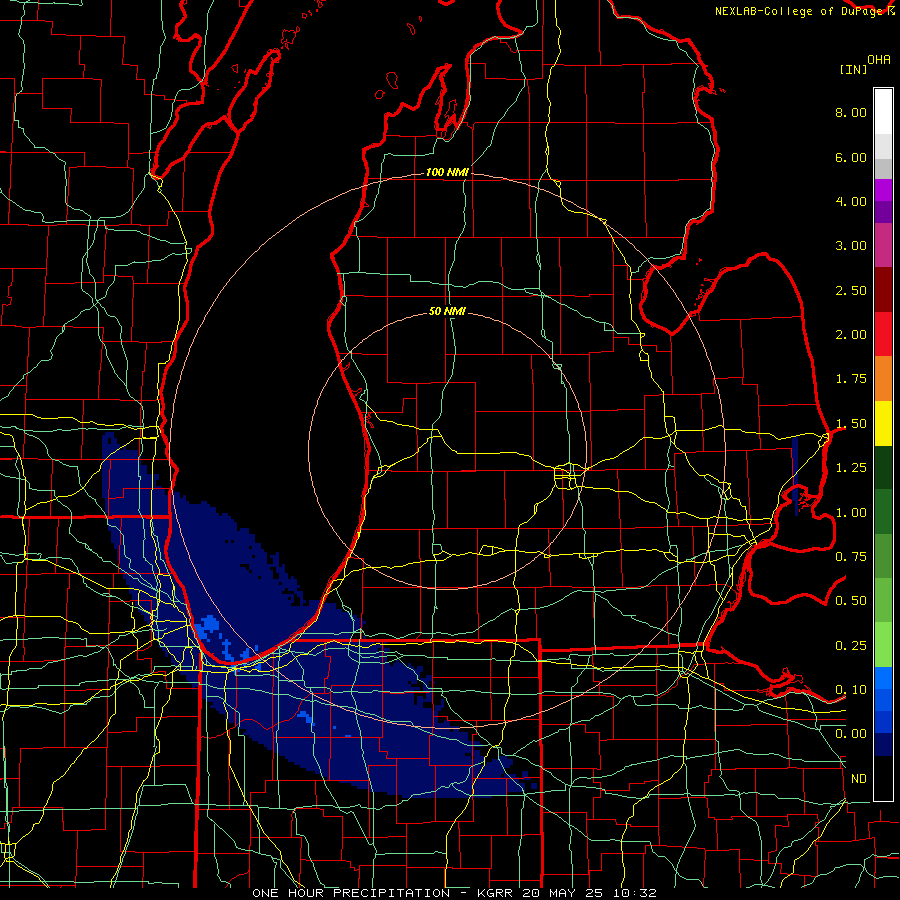Select the 1.75 legend value
900x900 pixels.
tap(851, 379)
